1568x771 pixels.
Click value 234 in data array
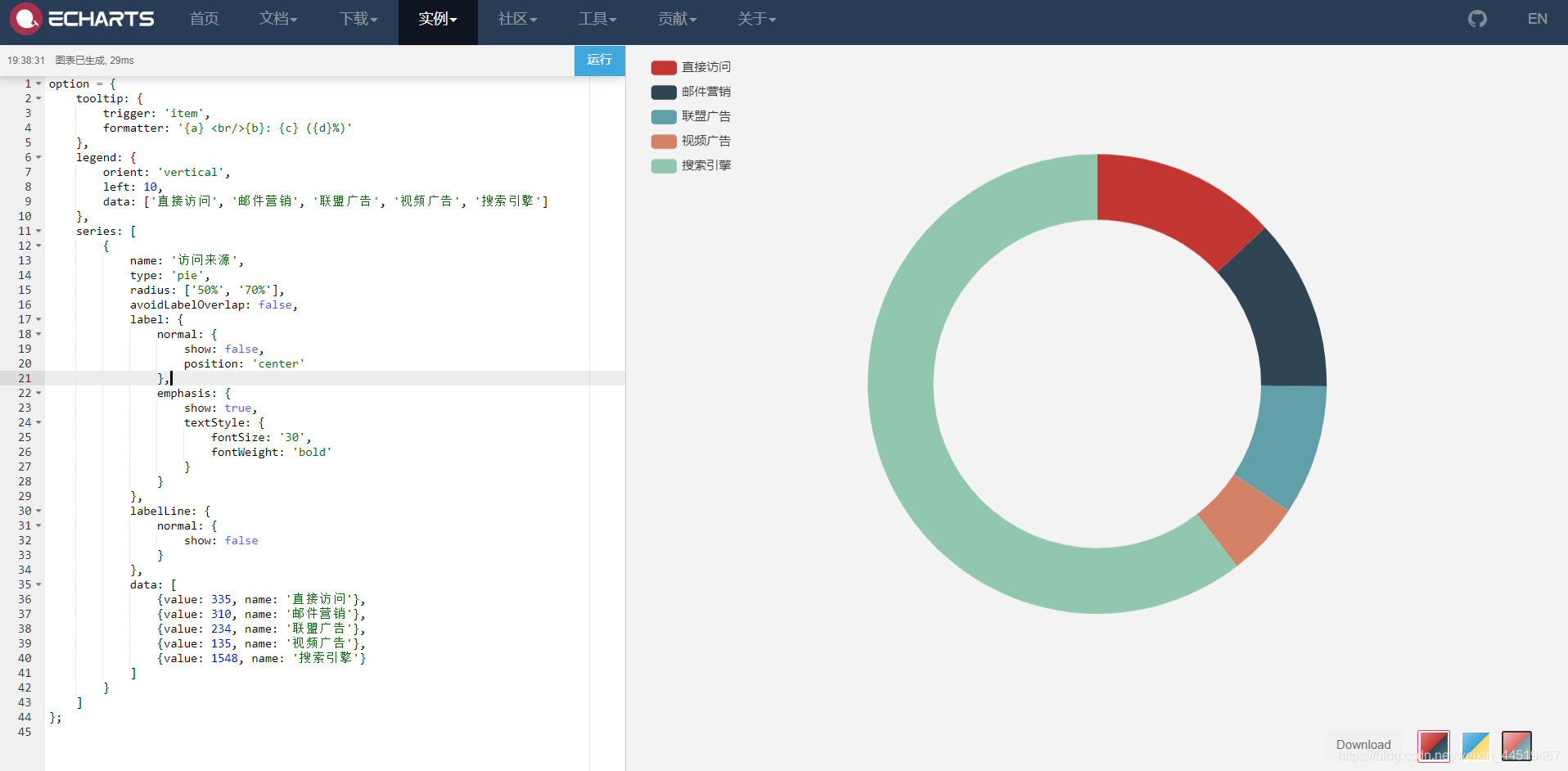pyautogui.click(x=221, y=629)
